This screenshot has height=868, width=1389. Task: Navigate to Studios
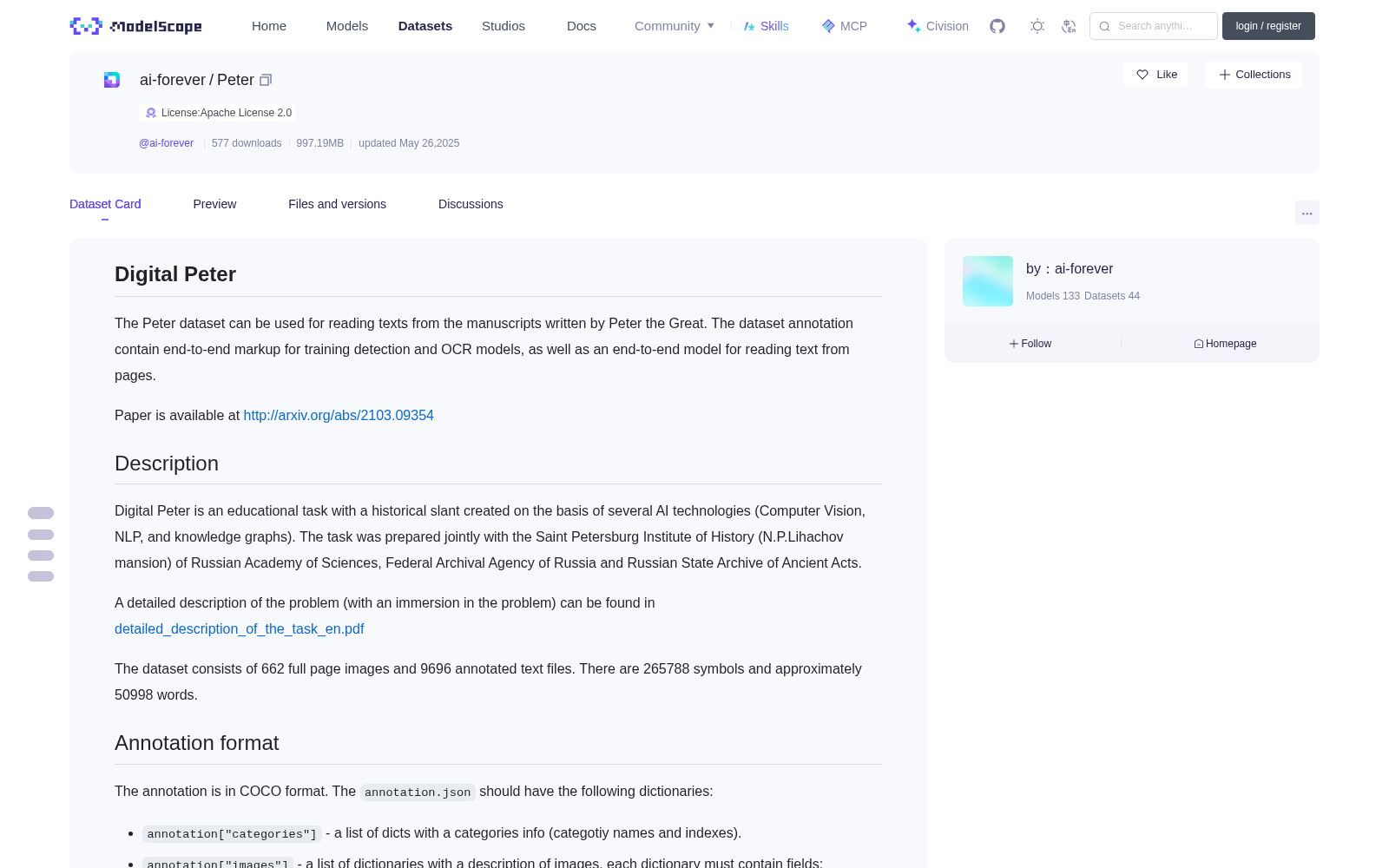pyautogui.click(x=504, y=26)
